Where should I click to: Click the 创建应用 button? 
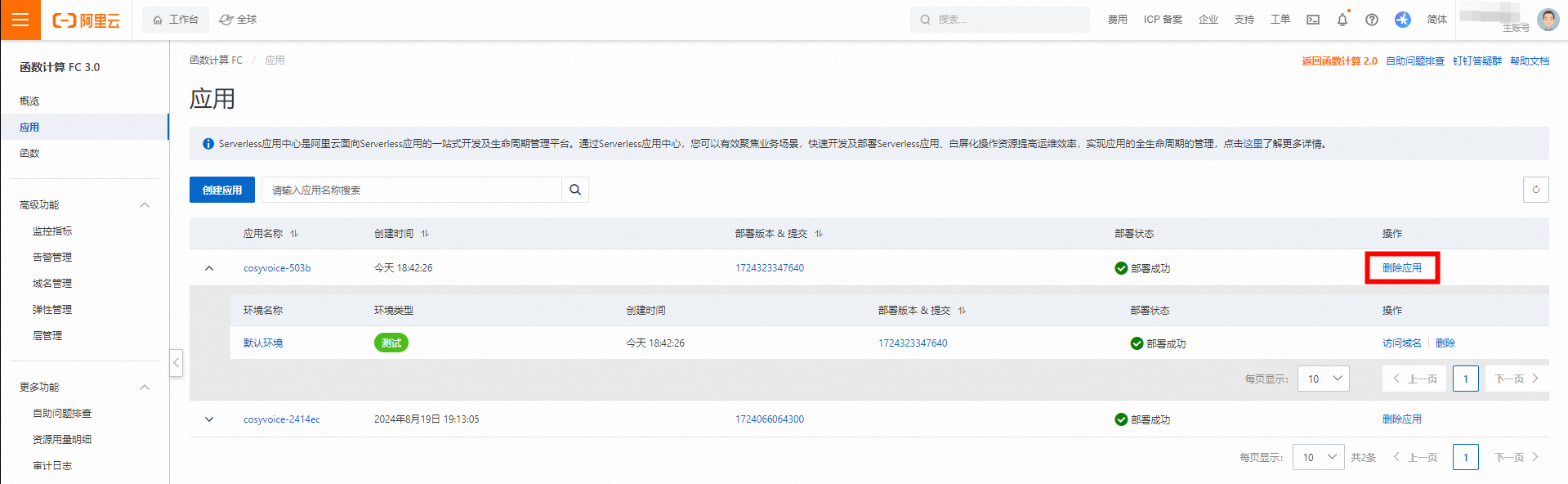pos(222,190)
